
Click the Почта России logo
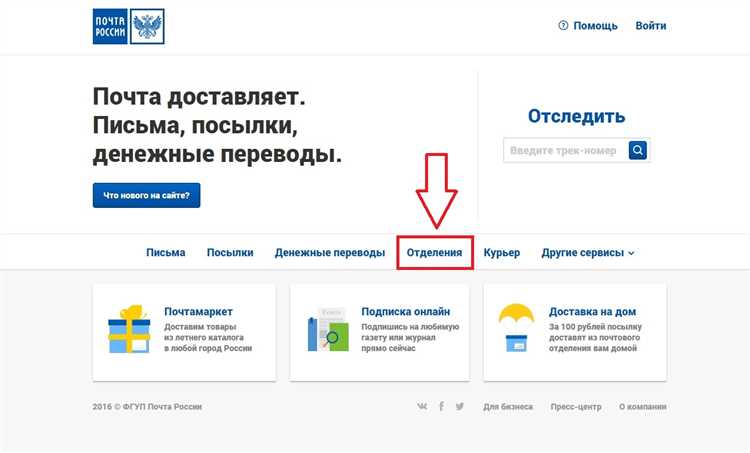(x=128, y=26)
